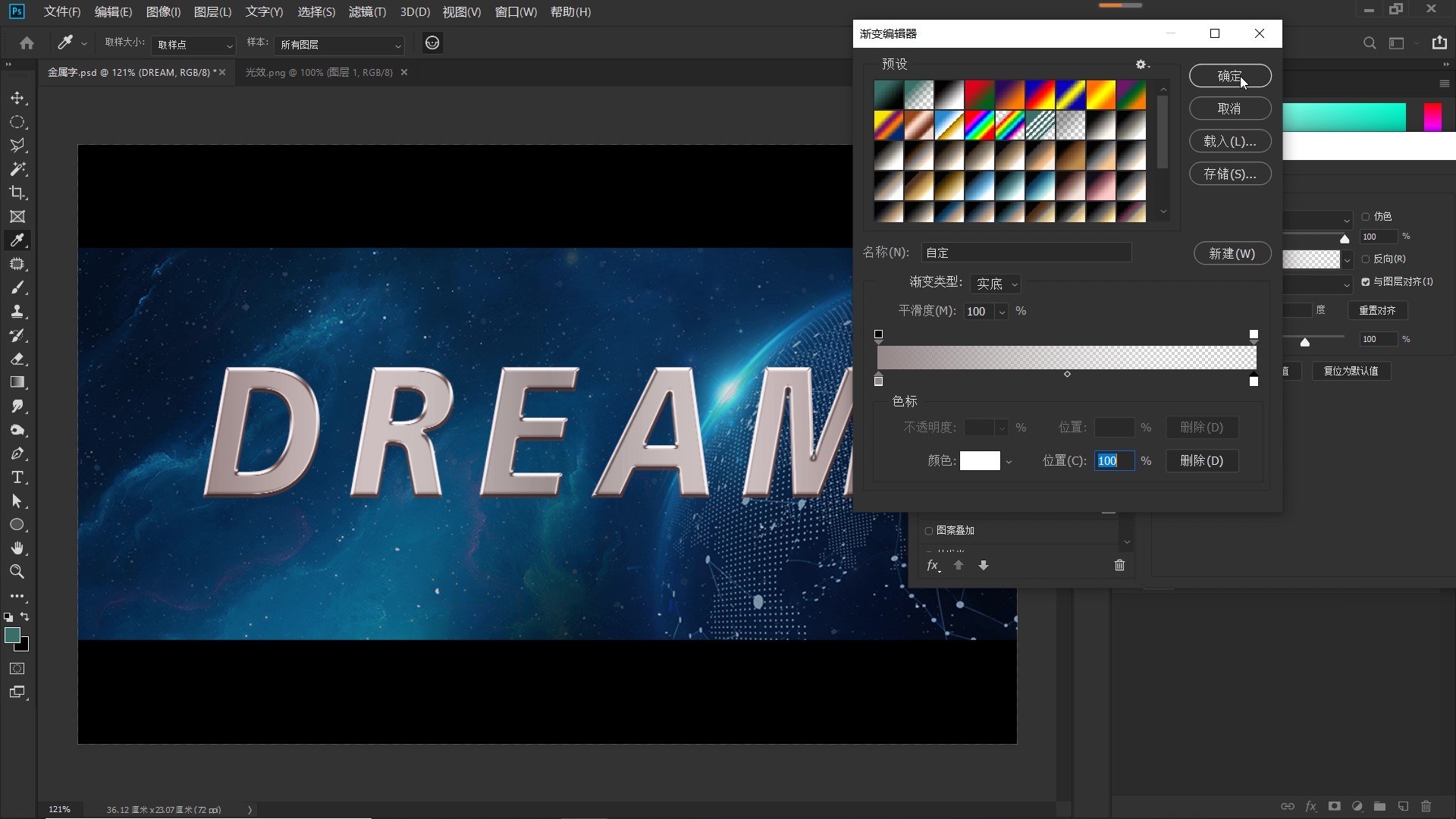Select the Zoom tool in toolbar
1456x819 pixels.
pyautogui.click(x=17, y=572)
